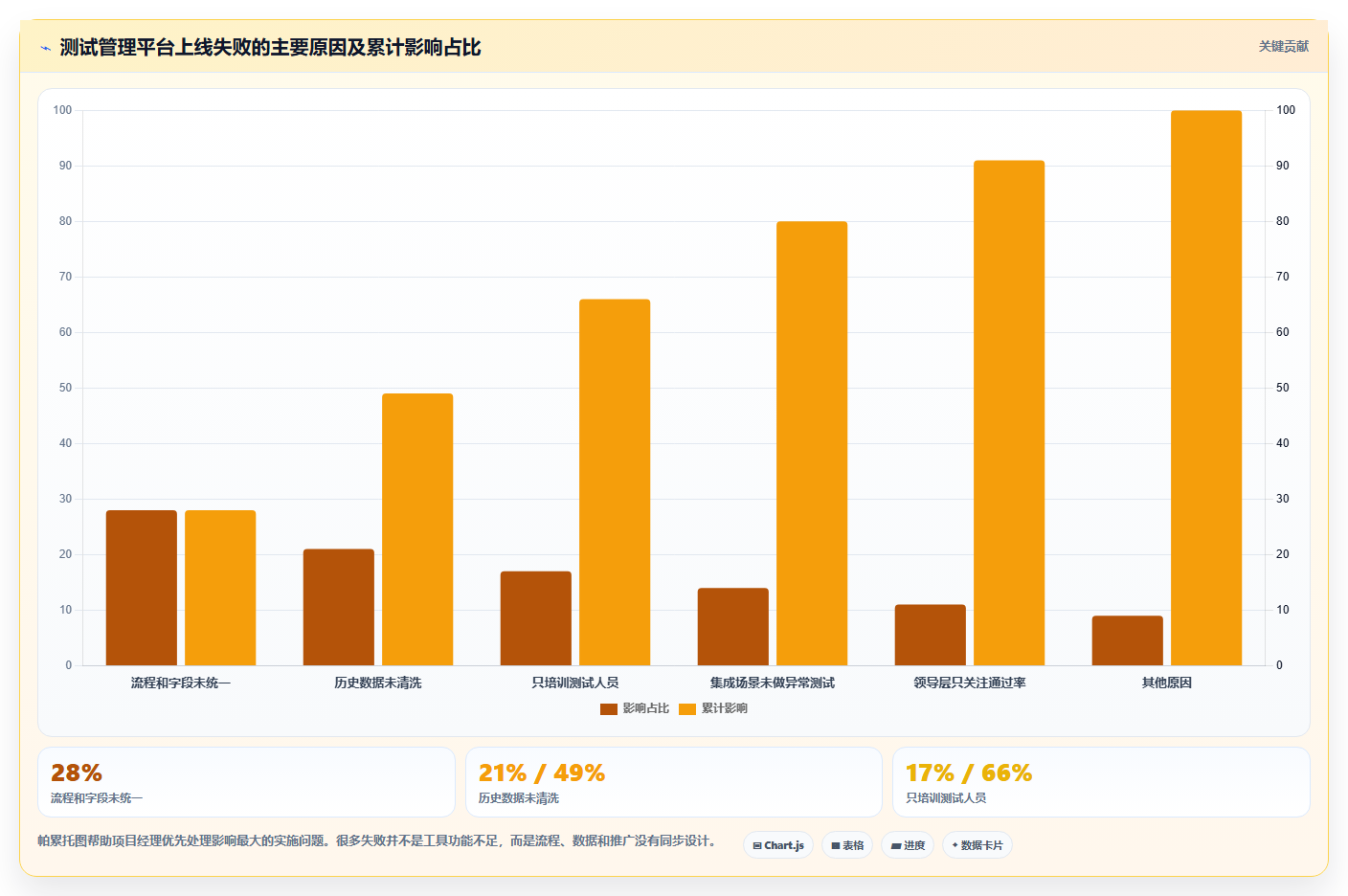The height and width of the screenshot is (896, 1348).
Task: Click the Chart.js tag
Action: point(778,845)
